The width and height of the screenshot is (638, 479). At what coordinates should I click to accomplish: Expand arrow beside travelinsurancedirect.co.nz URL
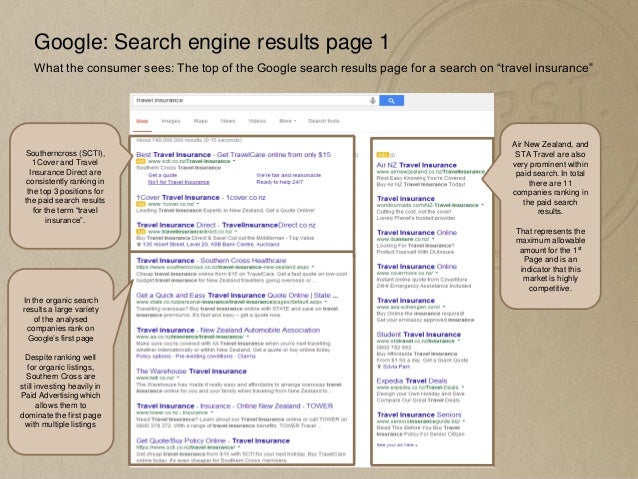point(236,232)
